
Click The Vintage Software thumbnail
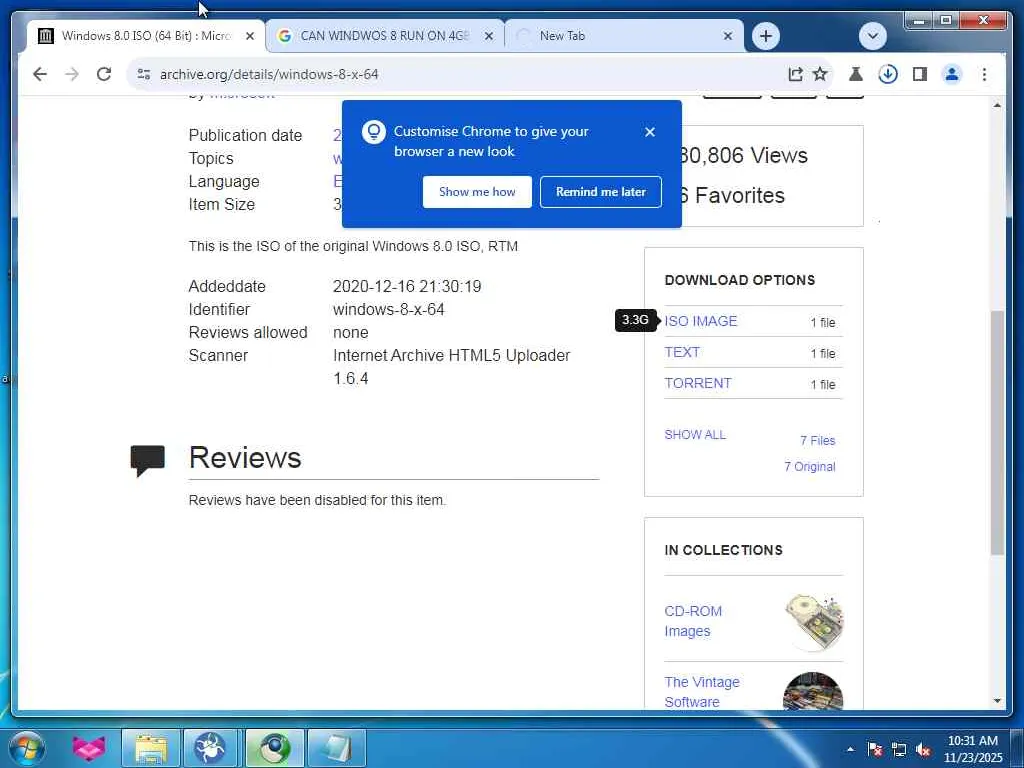pos(813,692)
